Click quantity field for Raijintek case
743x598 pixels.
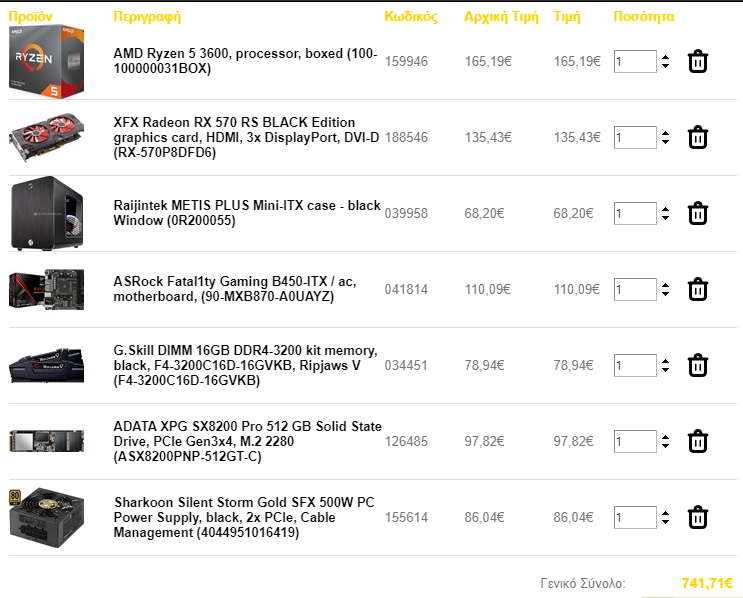(635, 213)
